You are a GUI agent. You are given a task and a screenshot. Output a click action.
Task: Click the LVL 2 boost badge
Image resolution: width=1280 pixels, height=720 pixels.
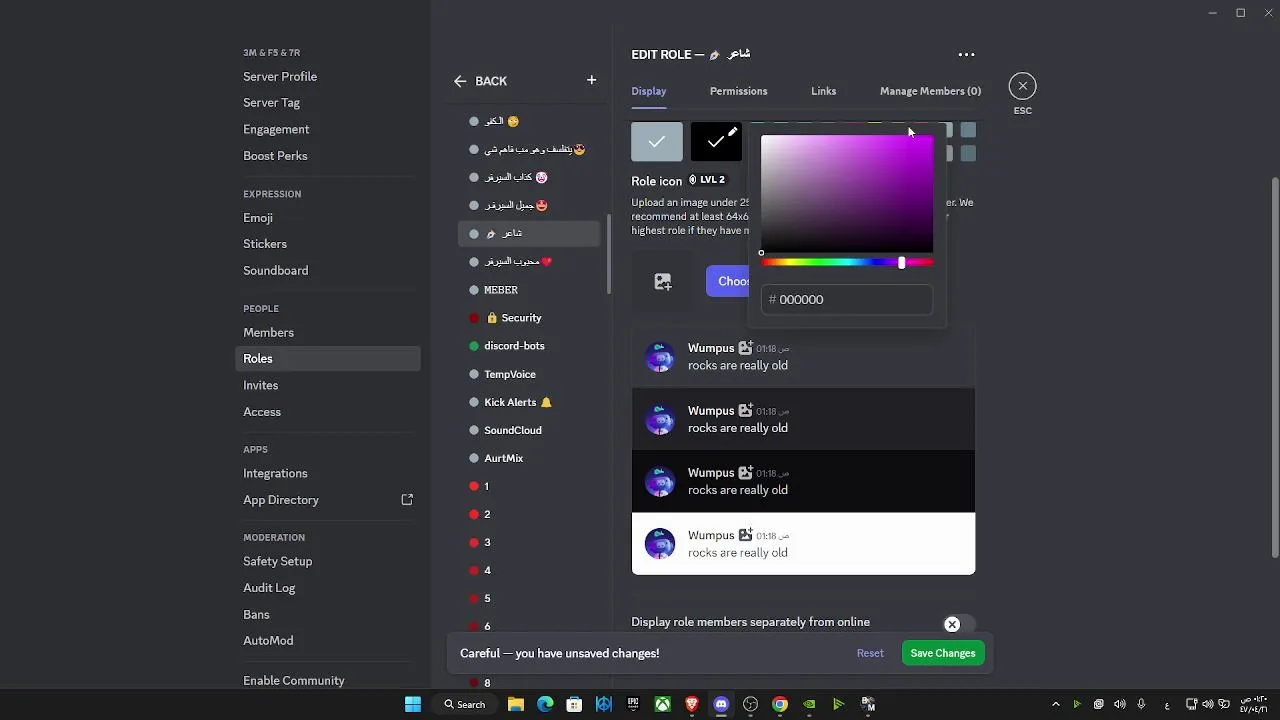pos(707,180)
